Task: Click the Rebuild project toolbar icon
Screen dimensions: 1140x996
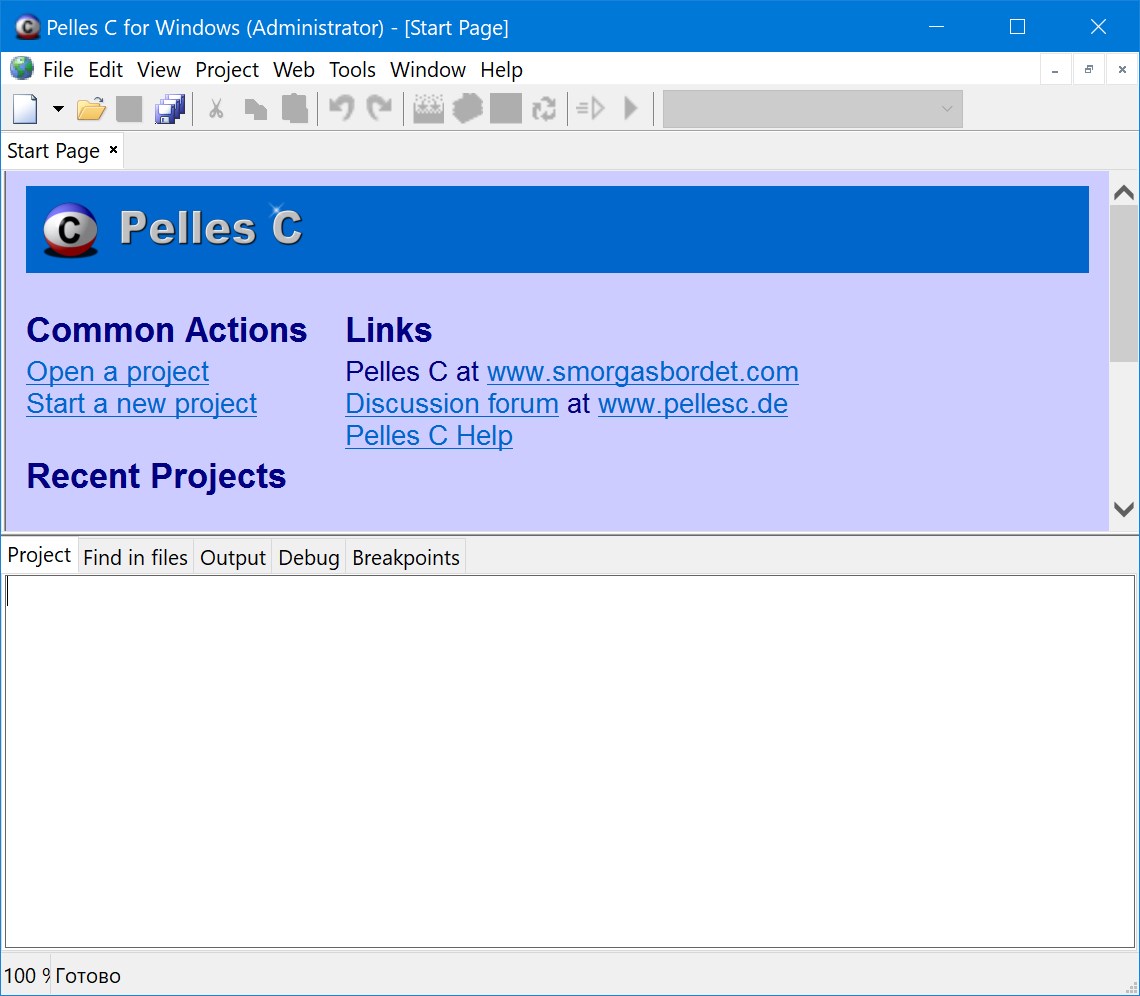Action: [545, 108]
